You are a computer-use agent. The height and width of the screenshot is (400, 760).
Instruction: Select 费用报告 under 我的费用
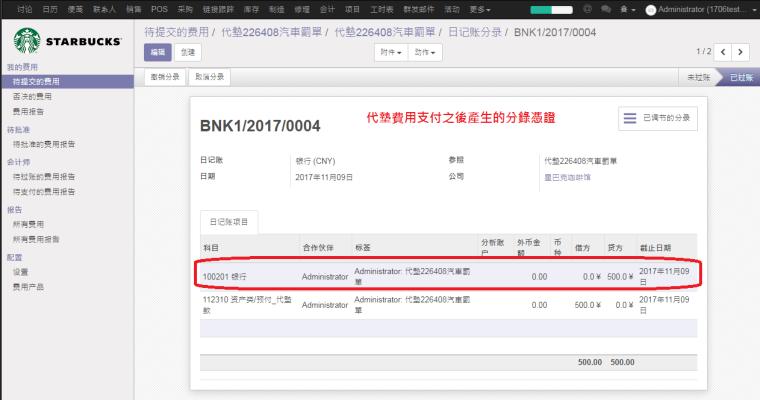tap(28, 112)
